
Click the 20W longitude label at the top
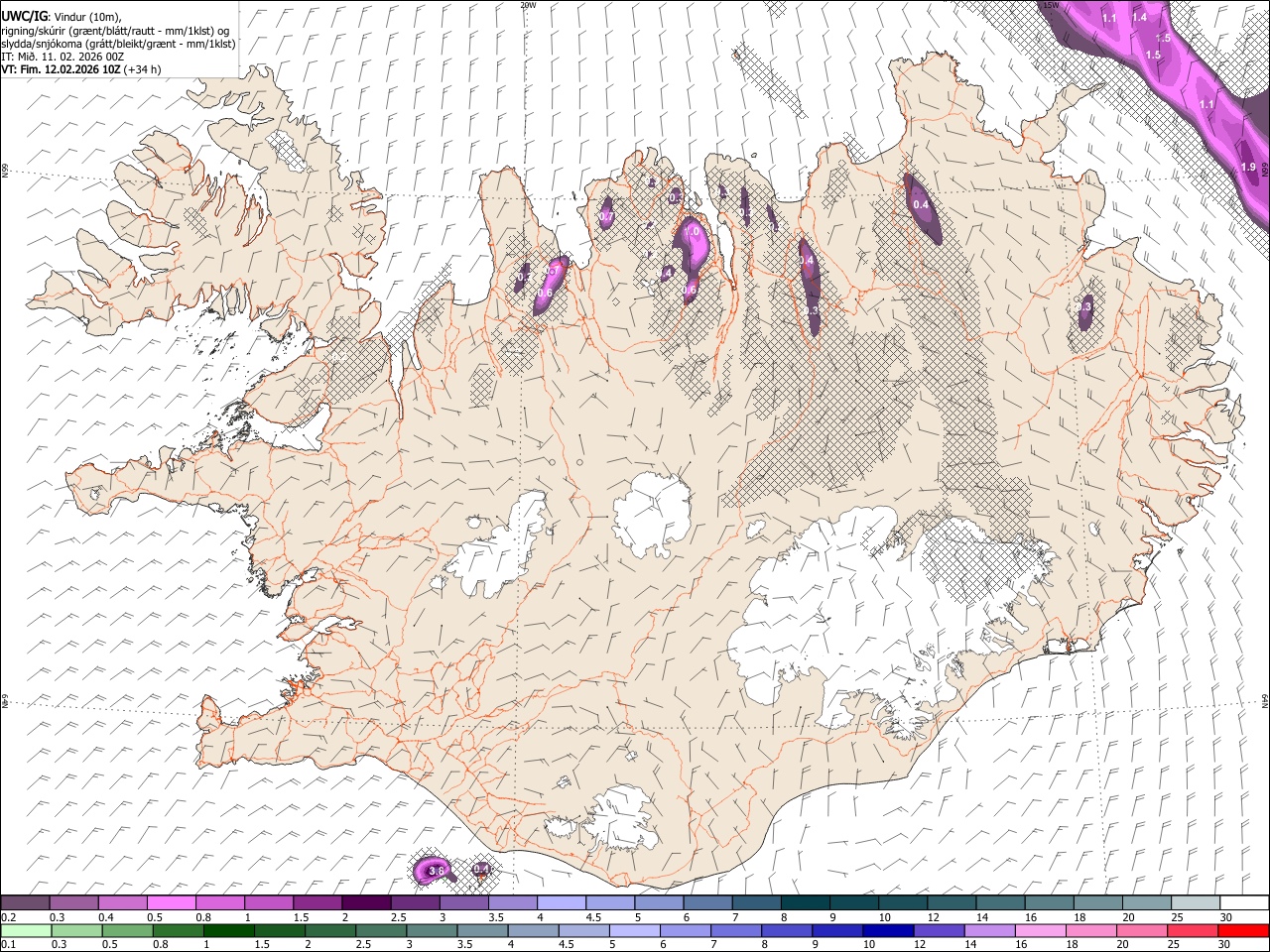point(528,5)
